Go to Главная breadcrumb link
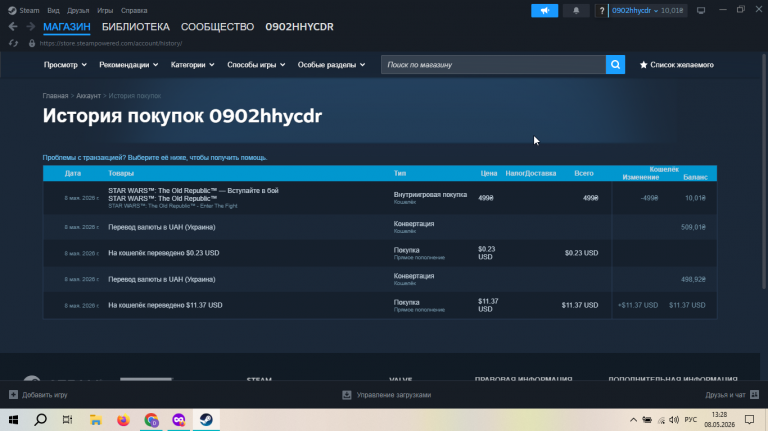 (x=55, y=96)
